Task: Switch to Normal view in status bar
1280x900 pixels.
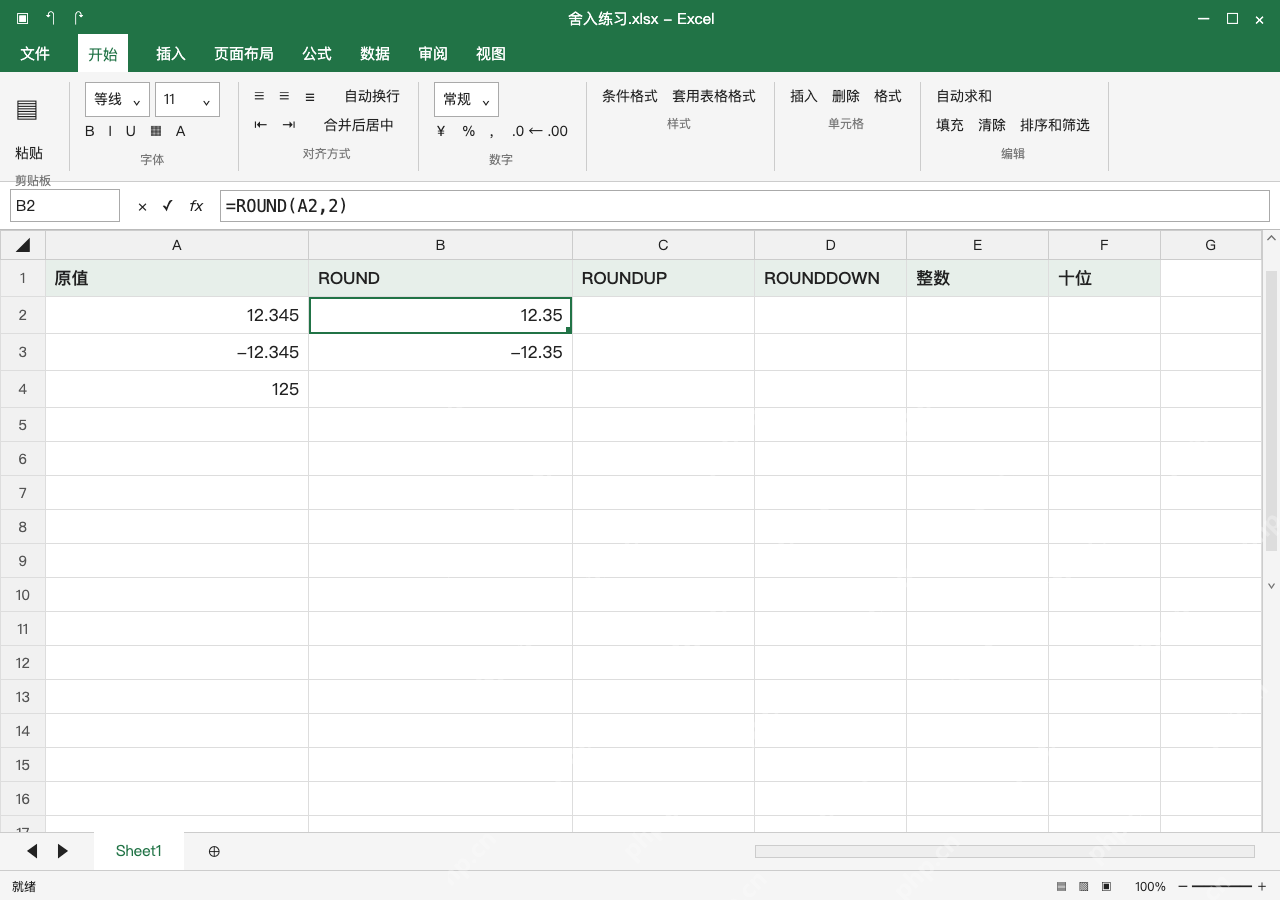Action: (1061, 886)
